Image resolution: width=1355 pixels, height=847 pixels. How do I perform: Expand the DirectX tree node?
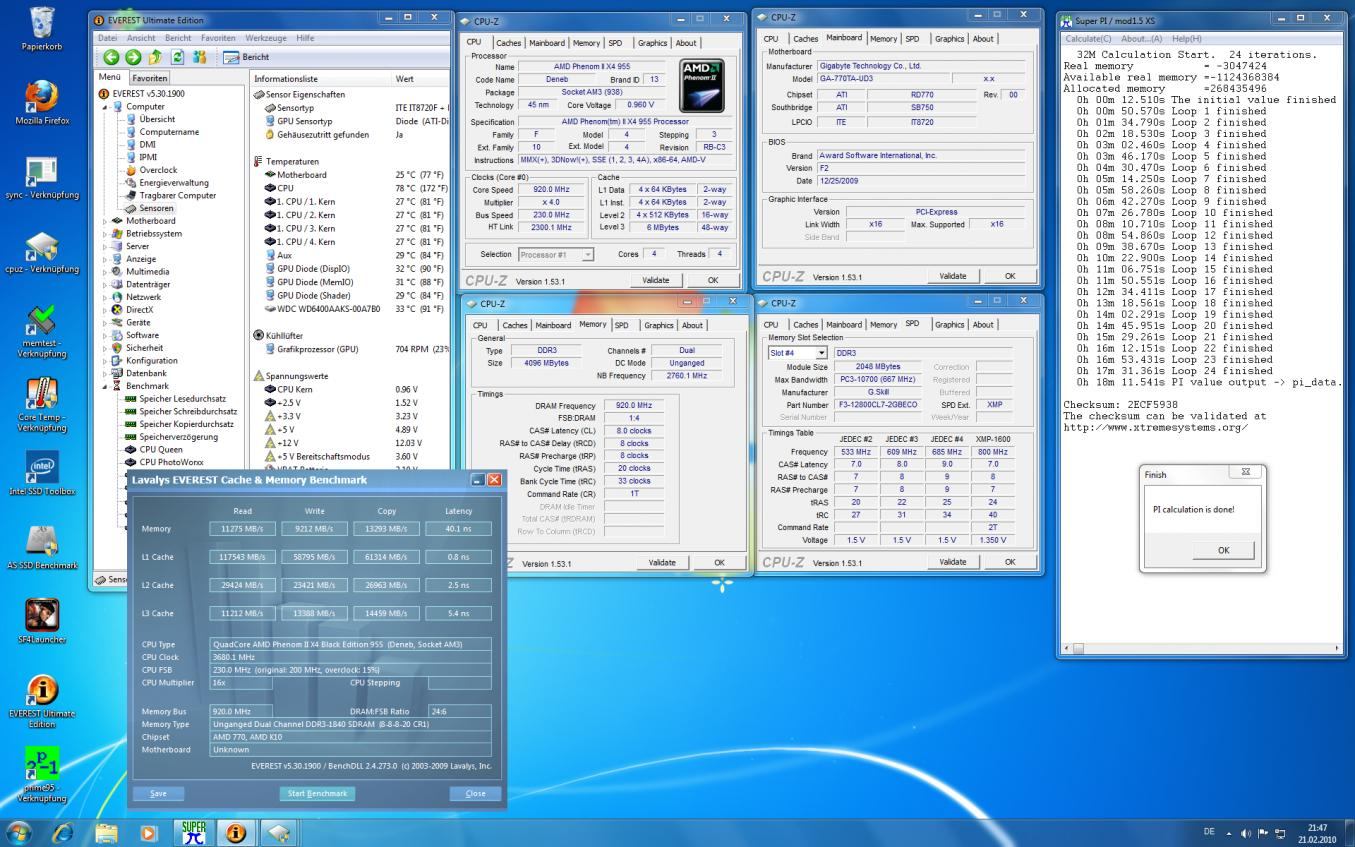(105, 310)
